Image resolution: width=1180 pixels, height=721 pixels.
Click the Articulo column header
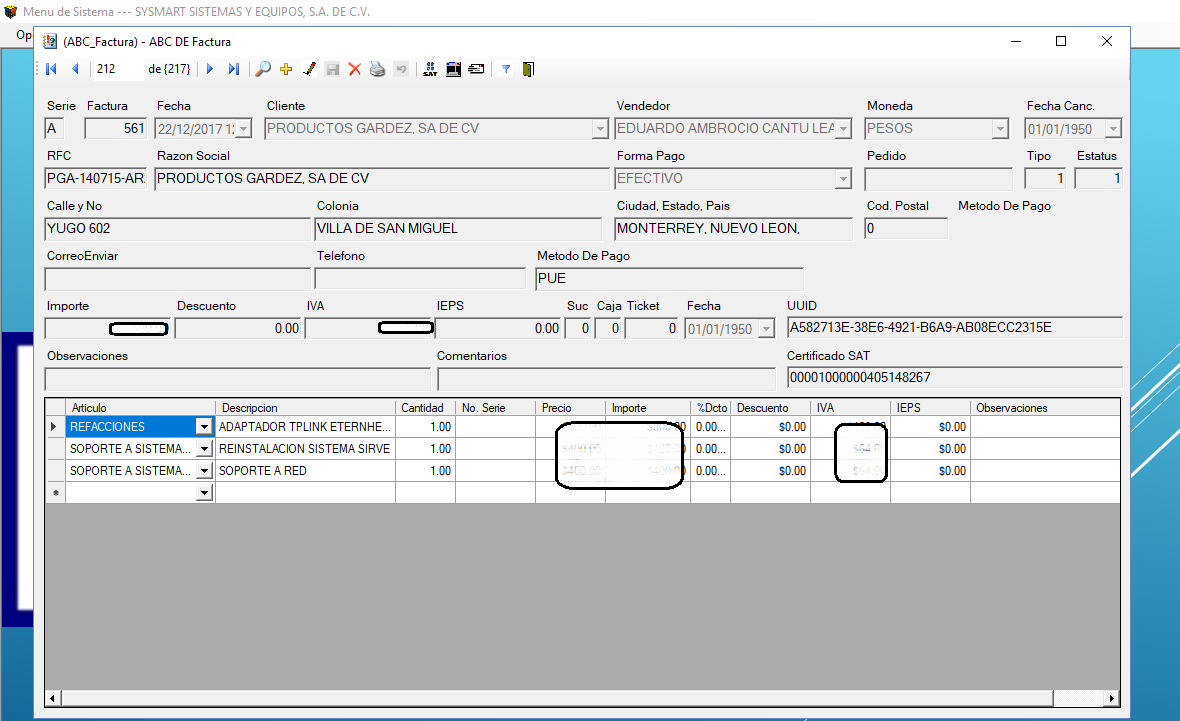coord(141,408)
